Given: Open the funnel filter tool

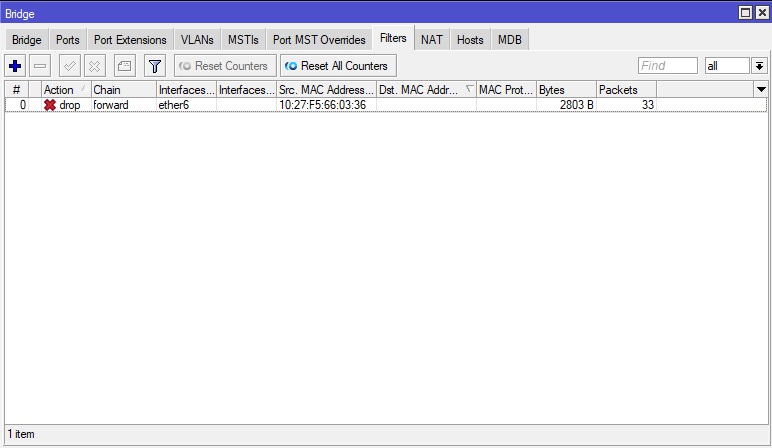Looking at the screenshot, I should [155, 66].
